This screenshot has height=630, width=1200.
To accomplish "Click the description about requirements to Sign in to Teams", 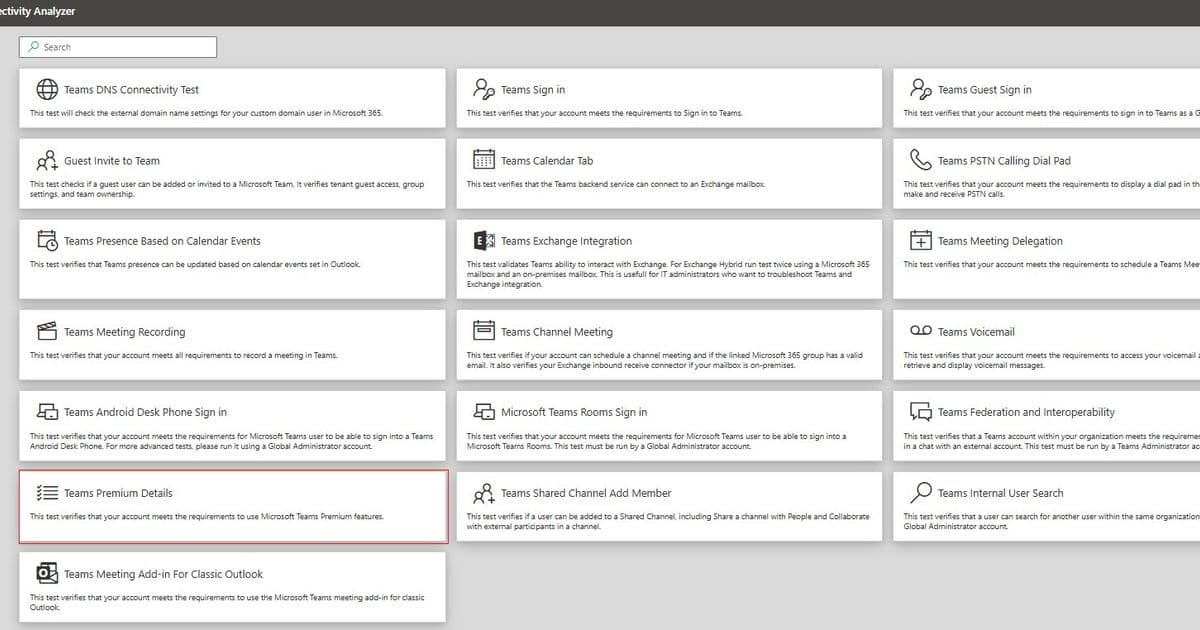I will (x=604, y=113).
